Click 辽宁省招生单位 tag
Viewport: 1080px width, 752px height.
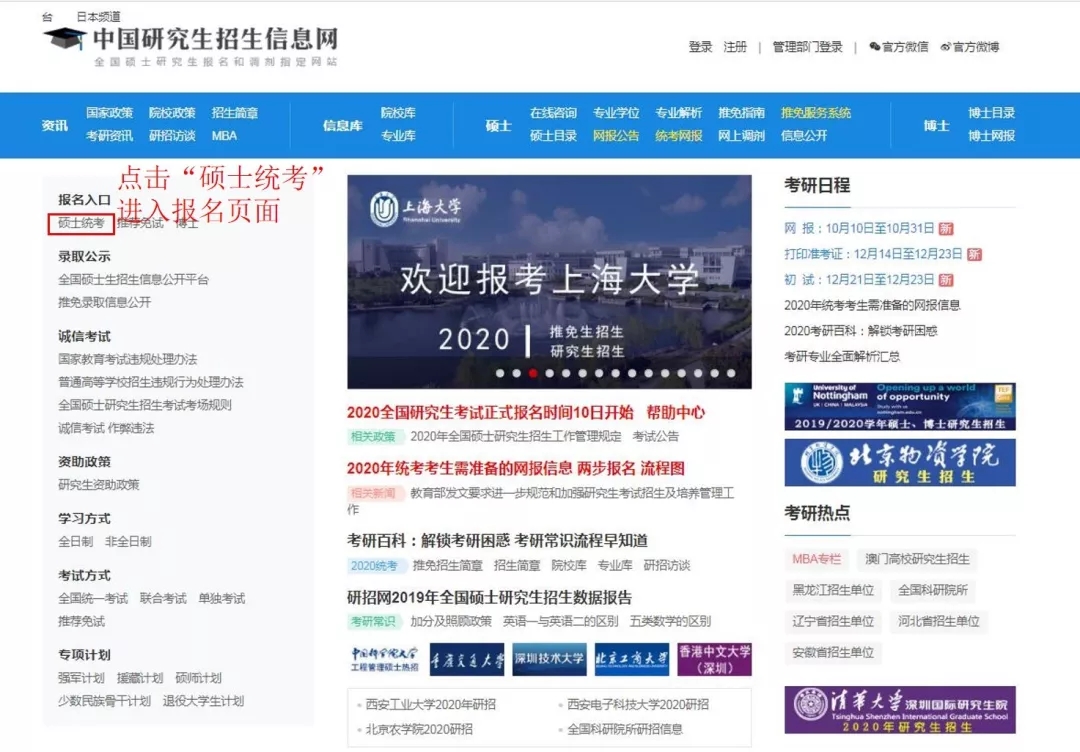point(833,621)
